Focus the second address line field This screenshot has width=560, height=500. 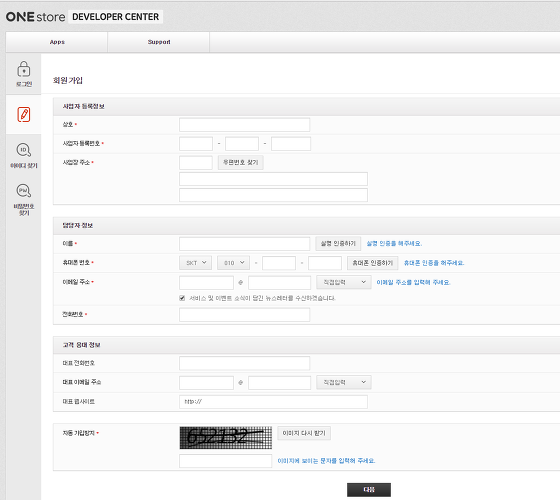pos(273,195)
